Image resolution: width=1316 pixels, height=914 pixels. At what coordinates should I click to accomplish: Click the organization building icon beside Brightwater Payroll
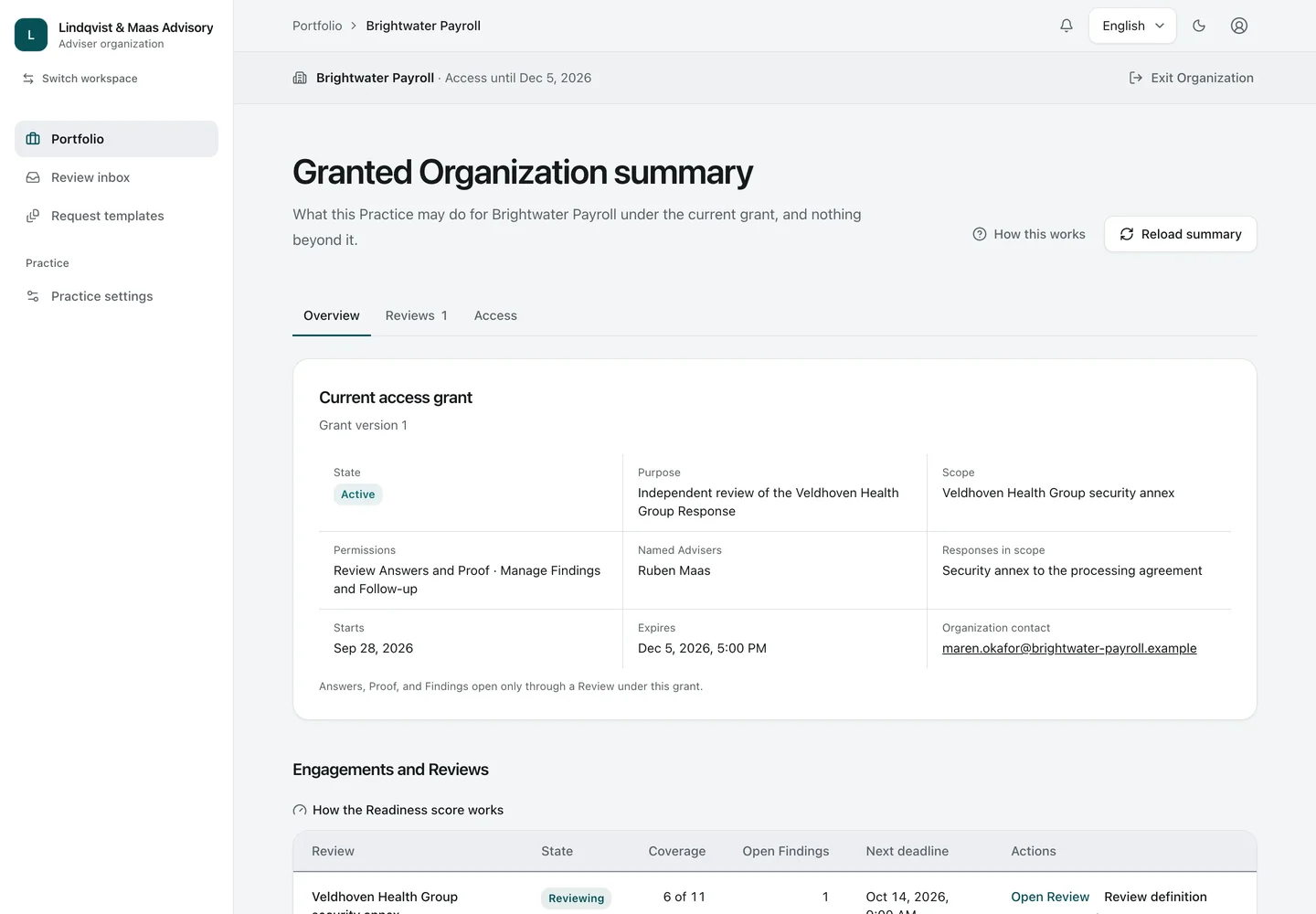pos(300,78)
